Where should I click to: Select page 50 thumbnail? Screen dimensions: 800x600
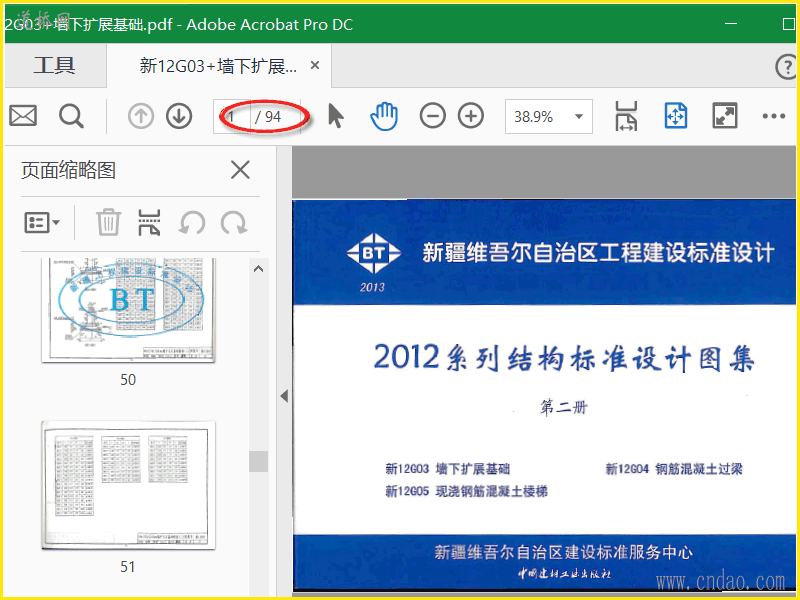(x=129, y=310)
